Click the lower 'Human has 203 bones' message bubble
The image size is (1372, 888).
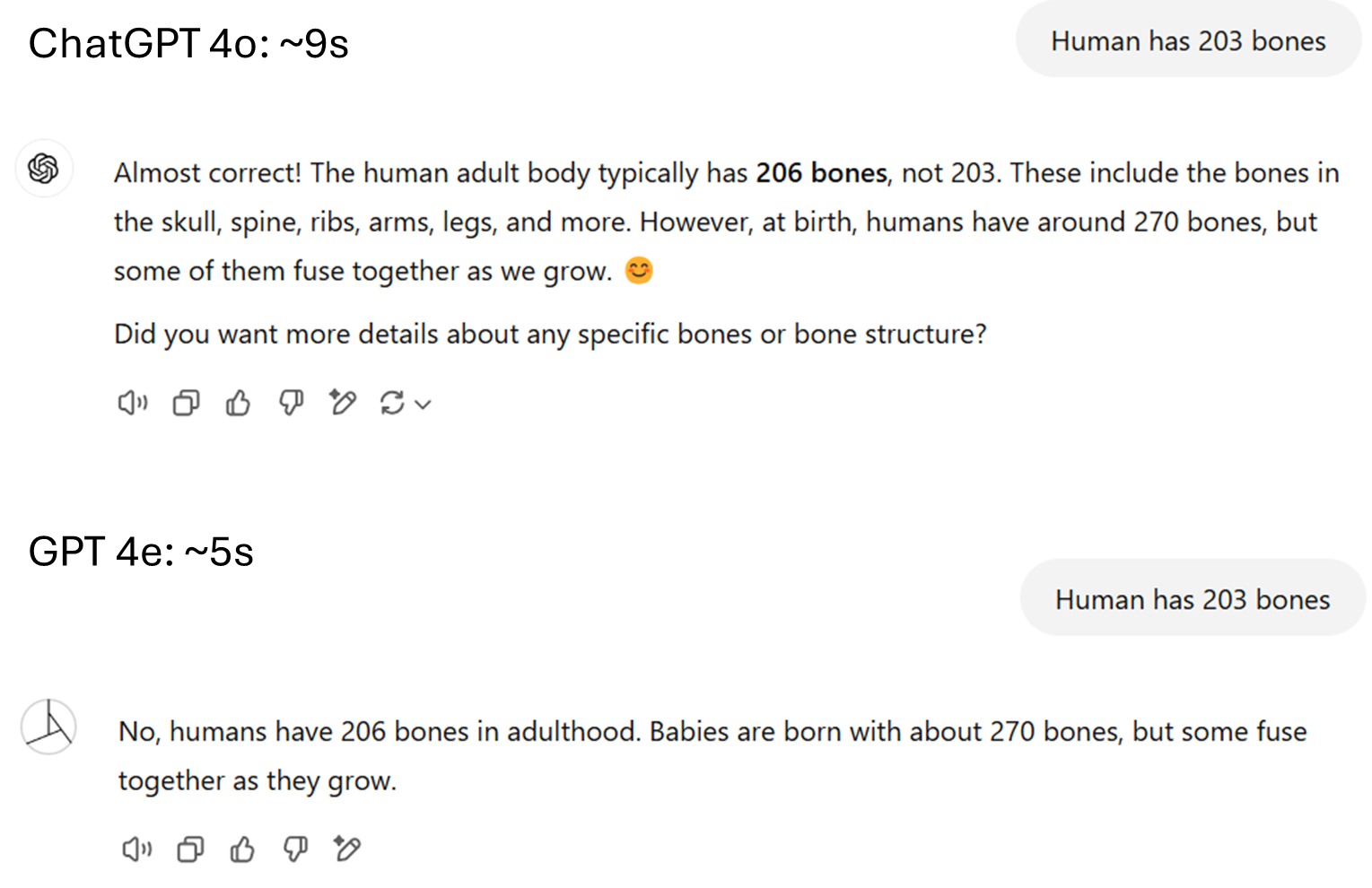point(1193,599)
